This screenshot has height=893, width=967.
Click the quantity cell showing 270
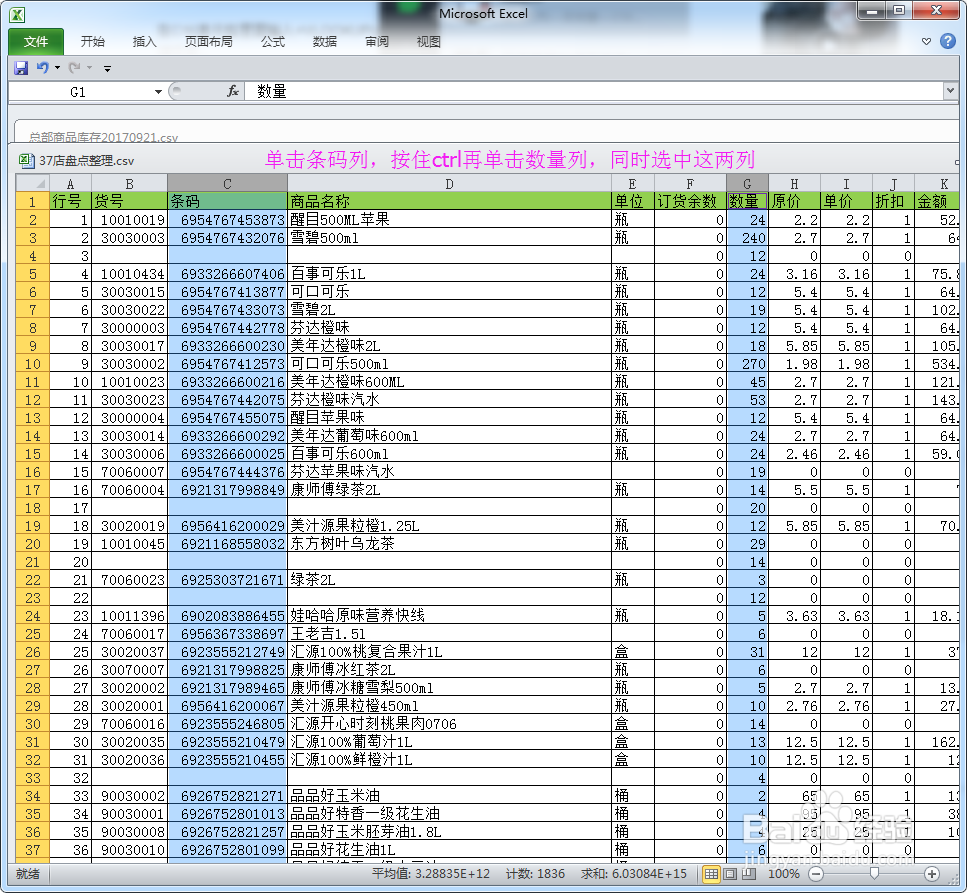747,364
